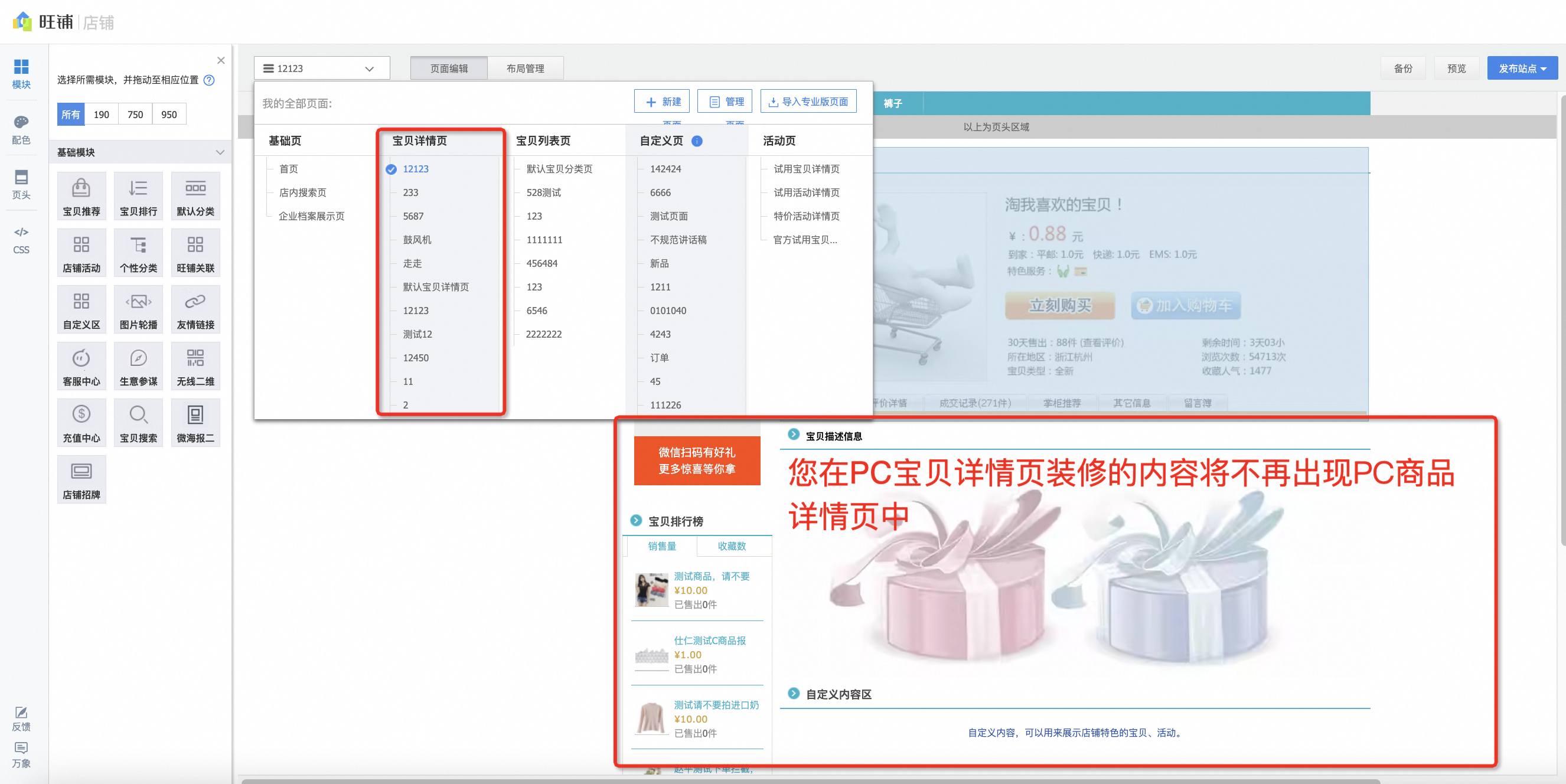Open the 页头 header sidebar icon
Image resolution: width=1566 pixels, height=784 pixels.
pyautogui.click(x=21, y=185)
